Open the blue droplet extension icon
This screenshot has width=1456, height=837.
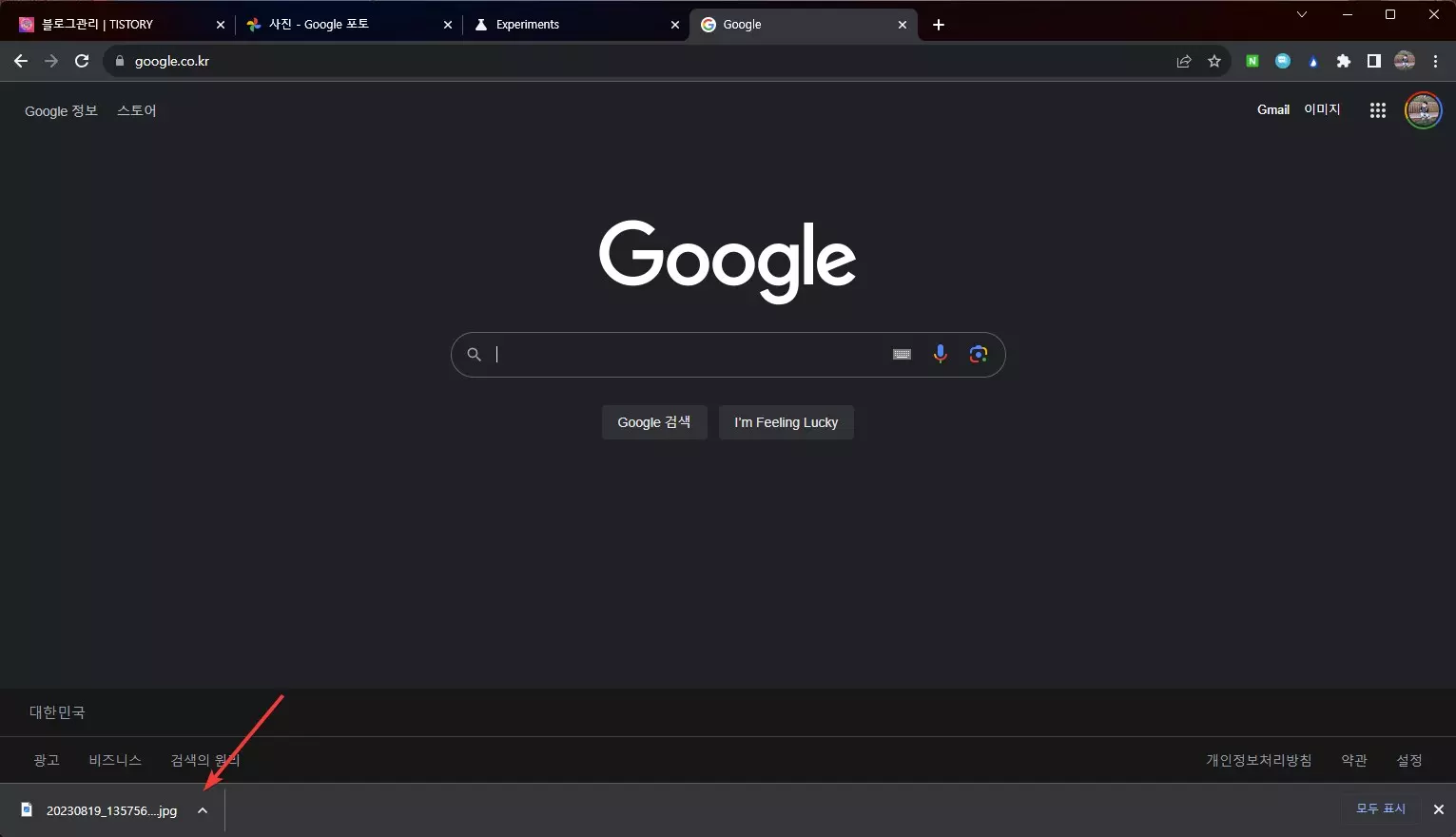tap(1313, 62)
